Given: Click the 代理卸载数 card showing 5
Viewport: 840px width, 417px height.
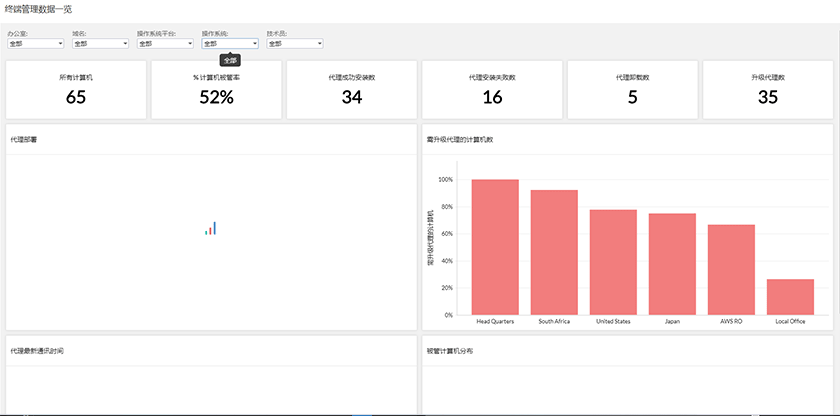Looking at the screenshot, I should [633, 90].
